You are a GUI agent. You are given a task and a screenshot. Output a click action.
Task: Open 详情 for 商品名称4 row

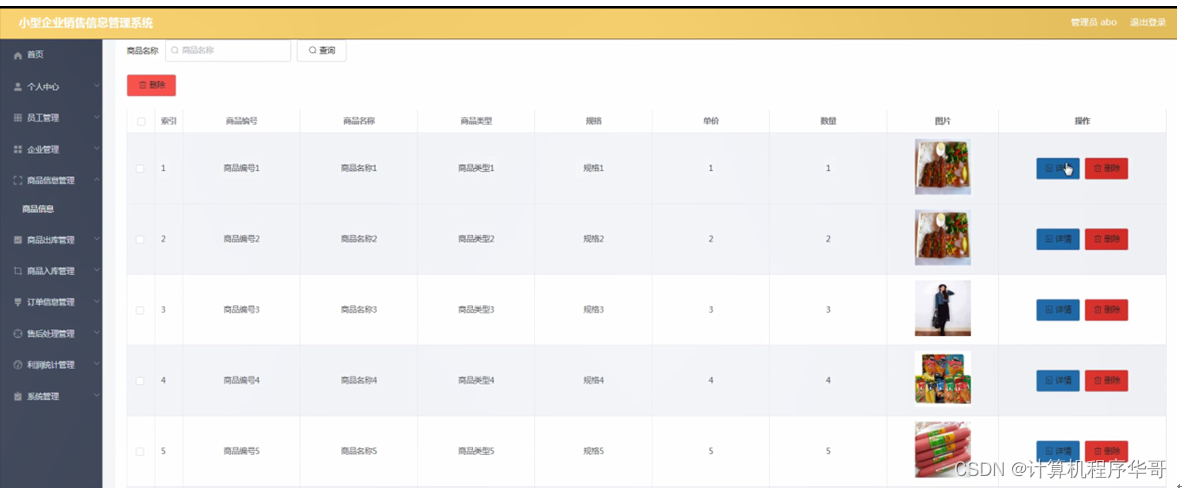(1058, 381)
